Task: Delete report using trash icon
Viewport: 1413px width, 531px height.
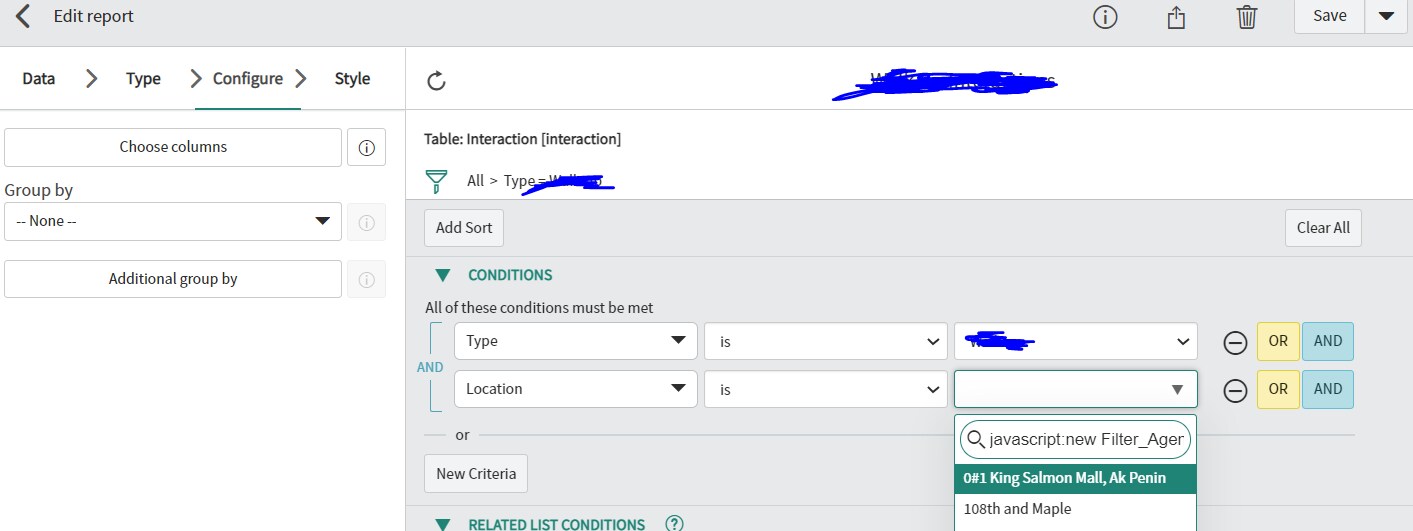Action: pos(1246,17)
